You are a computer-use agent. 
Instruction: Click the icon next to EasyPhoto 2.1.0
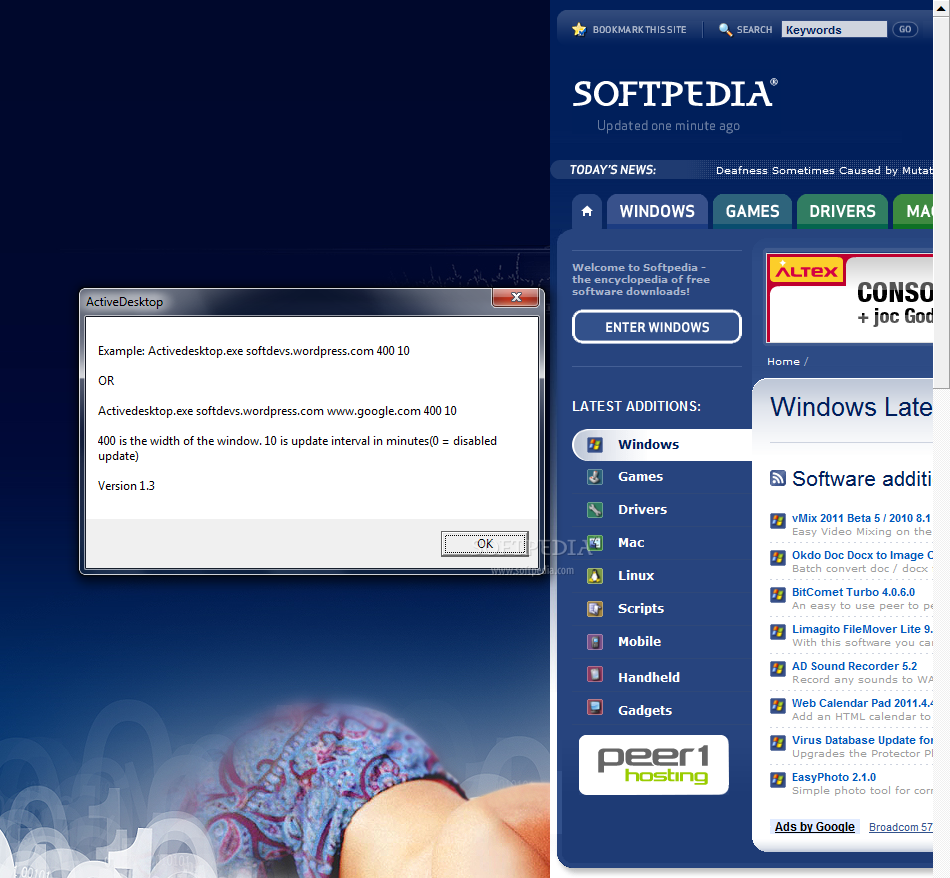(777, 779)
